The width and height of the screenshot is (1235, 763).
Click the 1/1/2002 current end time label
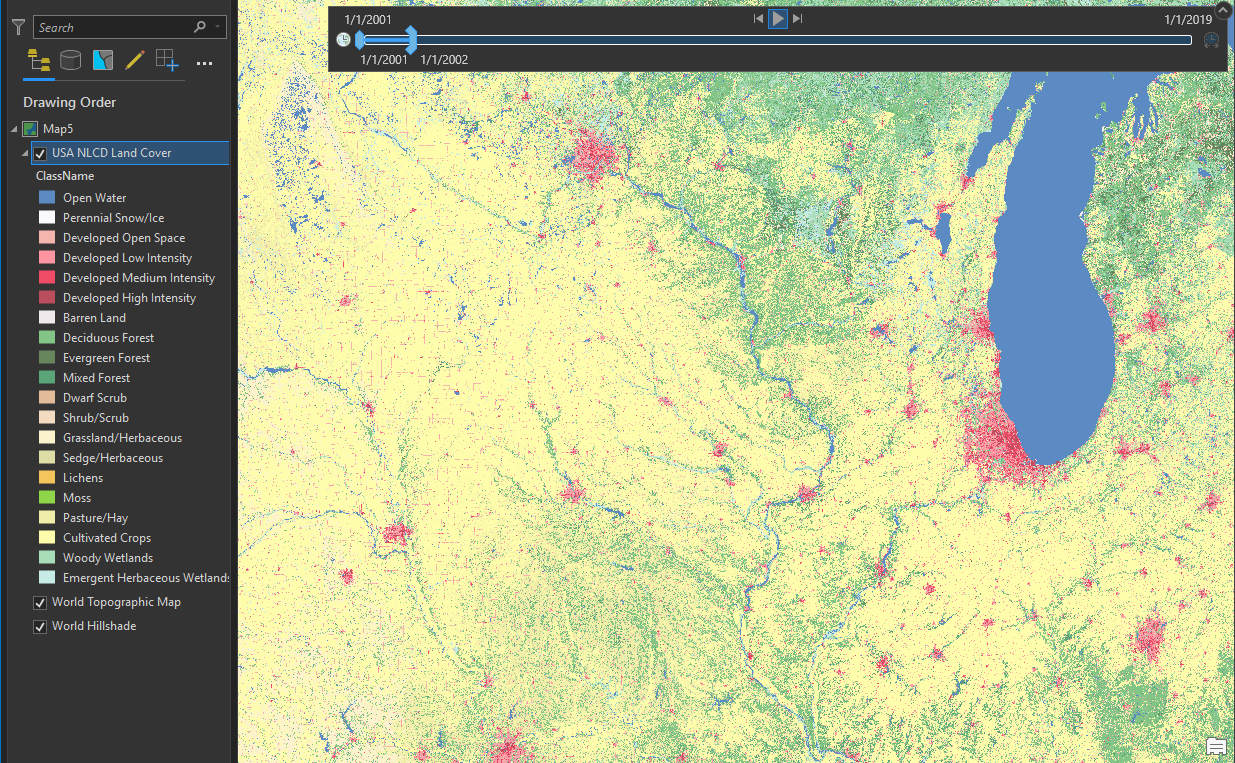[x=444, y=60]
